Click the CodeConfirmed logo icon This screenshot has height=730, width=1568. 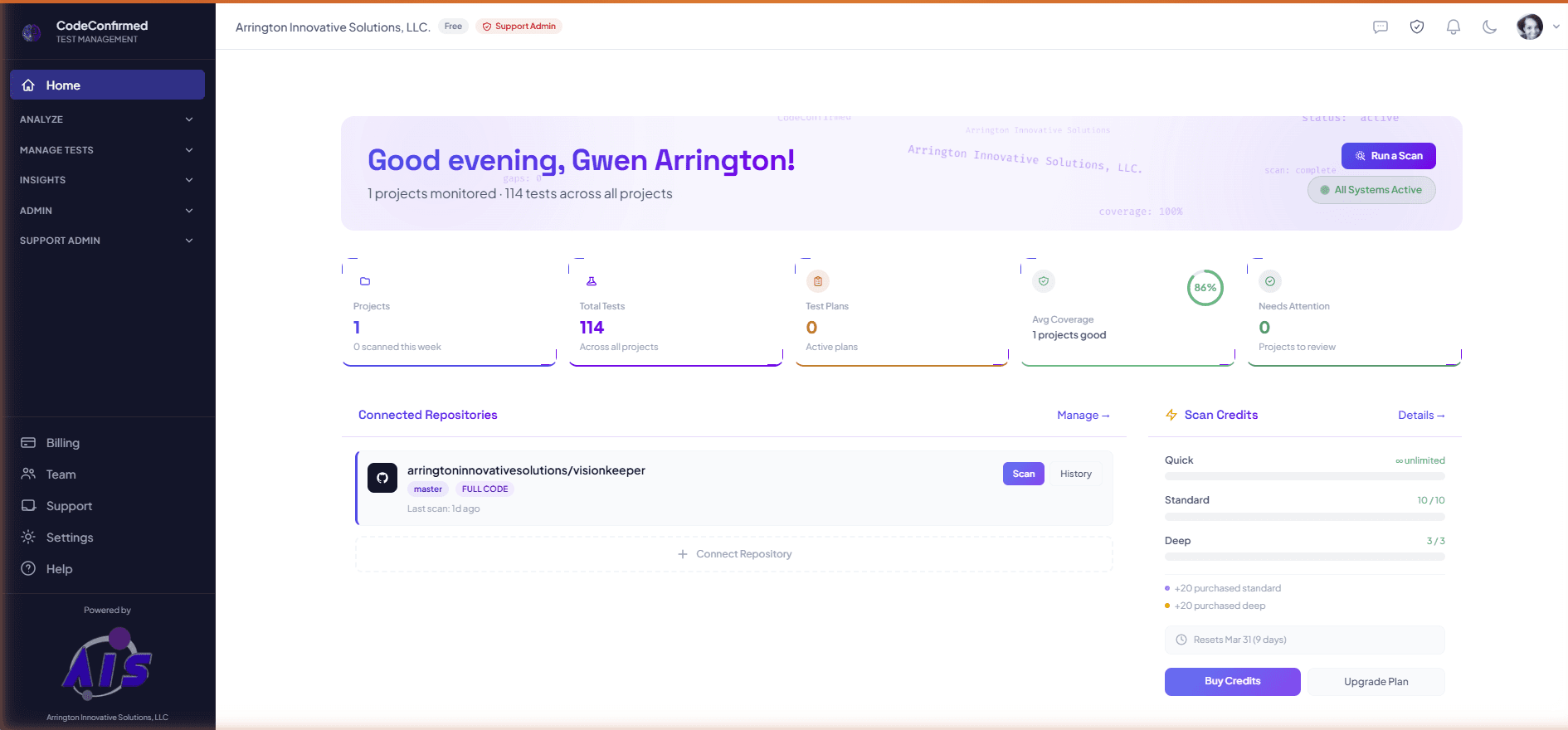pyautogui.click(x=32, y=32)
